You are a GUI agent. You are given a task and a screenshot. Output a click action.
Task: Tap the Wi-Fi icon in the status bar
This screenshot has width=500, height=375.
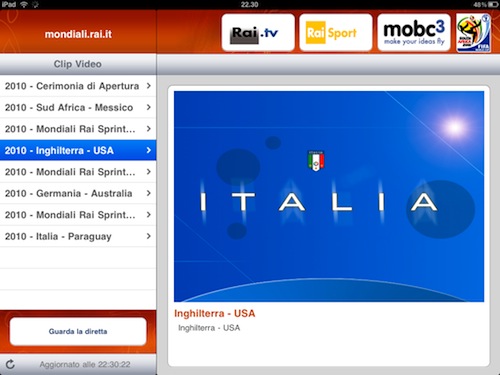[x=24, y=4]
